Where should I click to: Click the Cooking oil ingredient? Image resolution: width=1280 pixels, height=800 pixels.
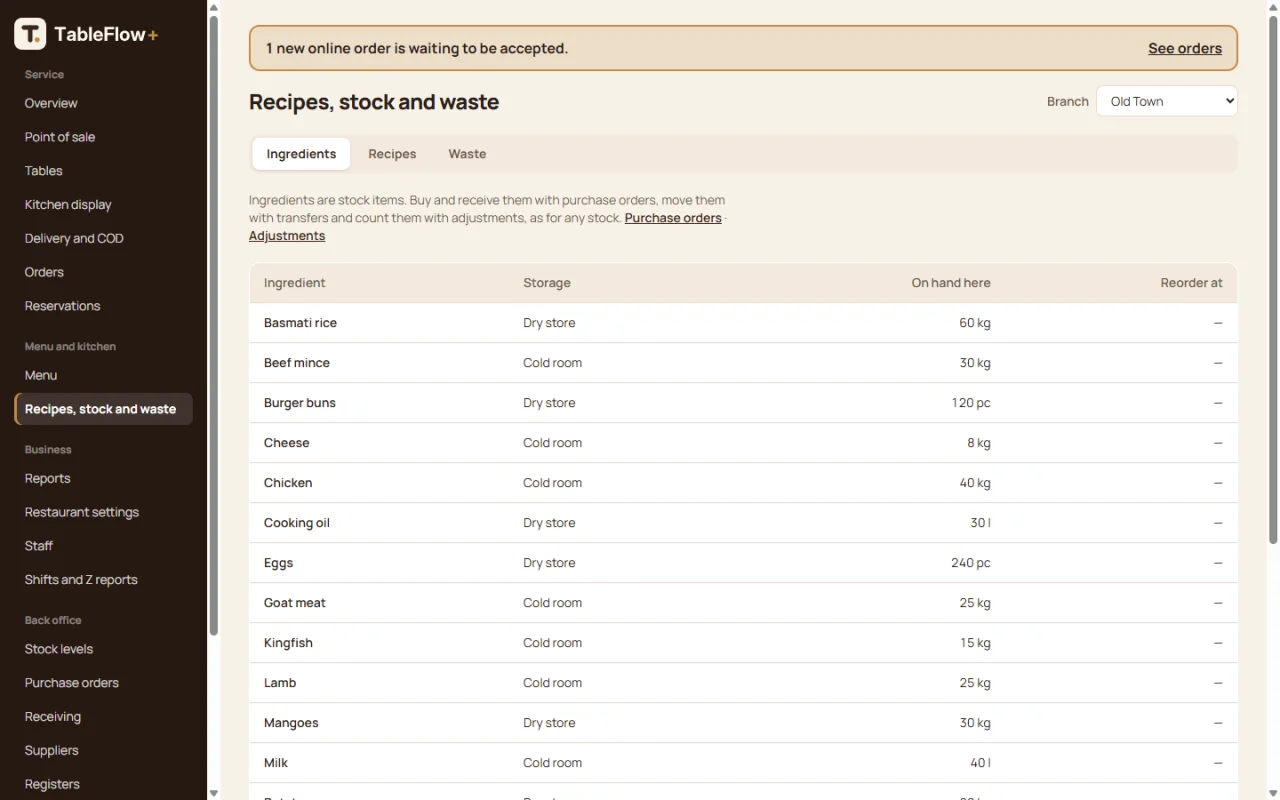click(297, 523)
